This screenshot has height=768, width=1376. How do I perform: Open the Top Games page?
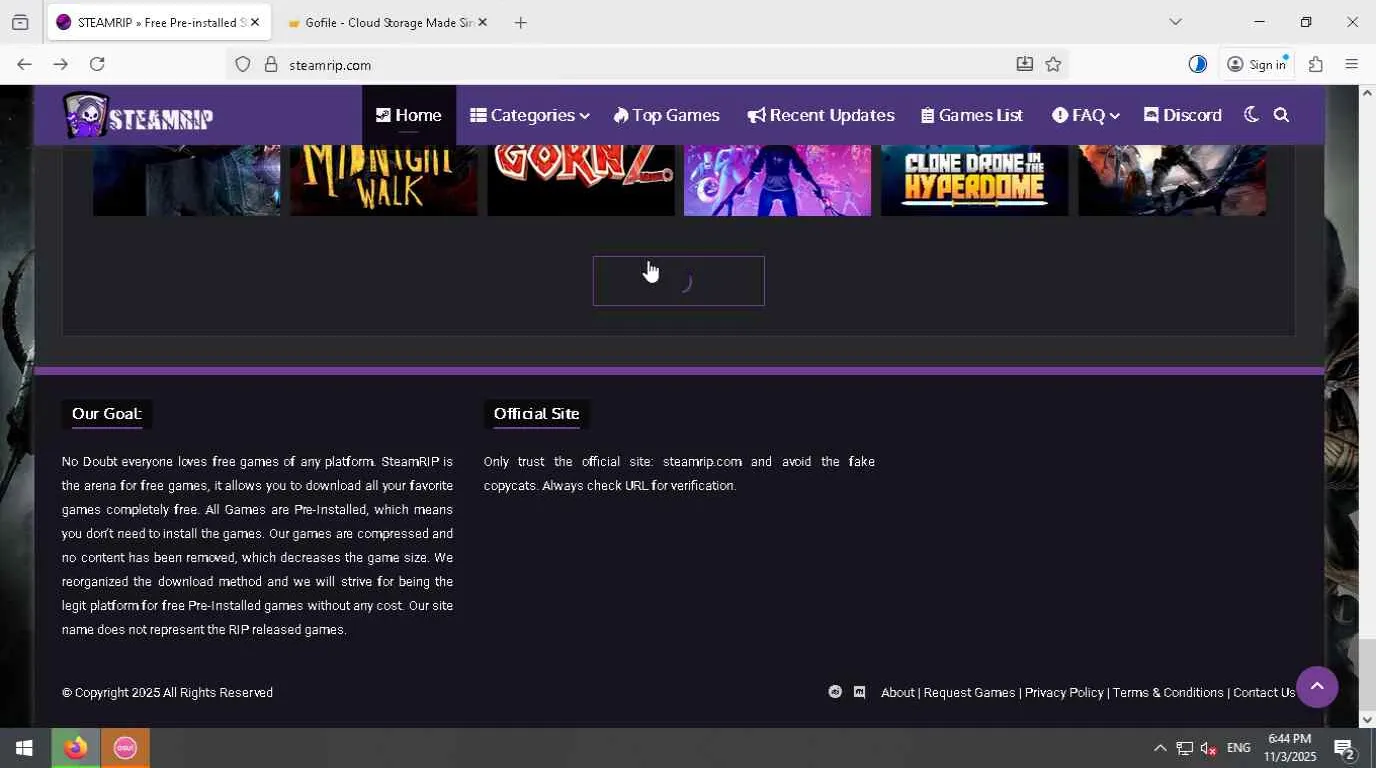(667, 115)
